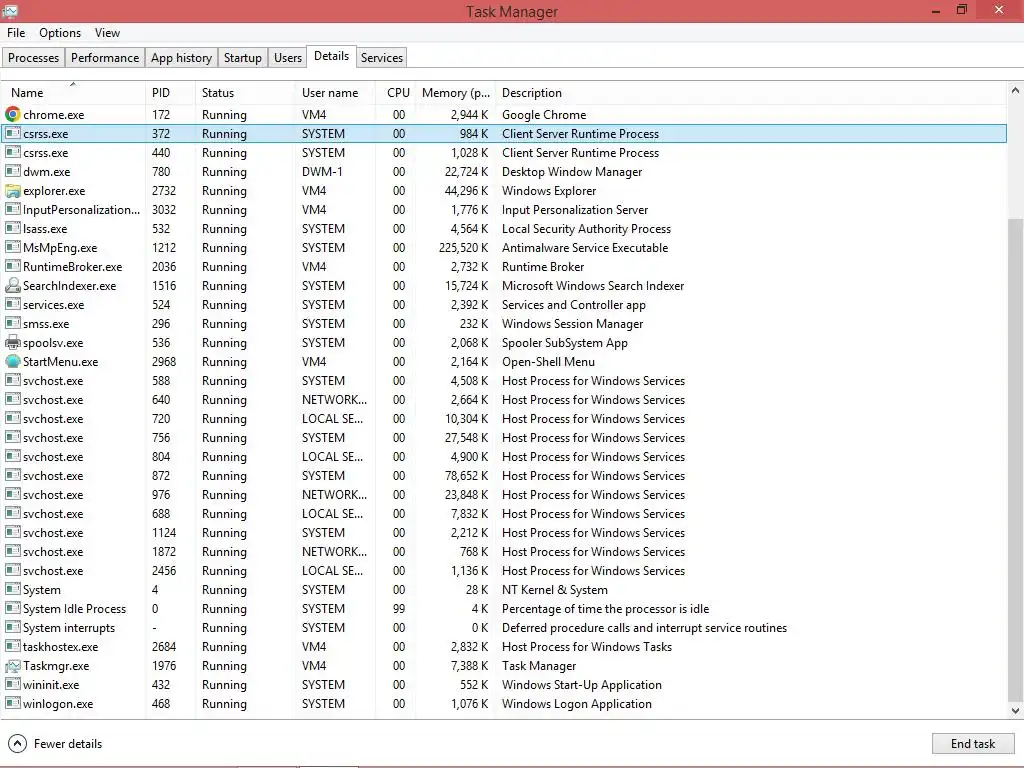Select svchost.exe row with PID 2456
The image size is (1024, 768).
[x=504, y=570]
